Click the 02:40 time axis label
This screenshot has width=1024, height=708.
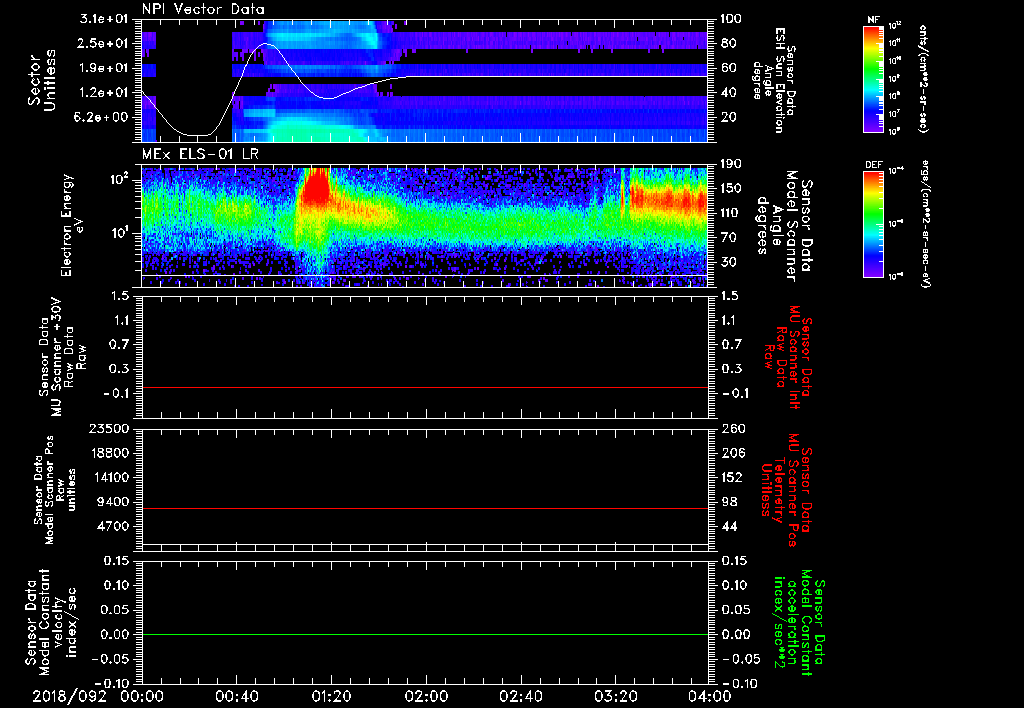(520, 696)
